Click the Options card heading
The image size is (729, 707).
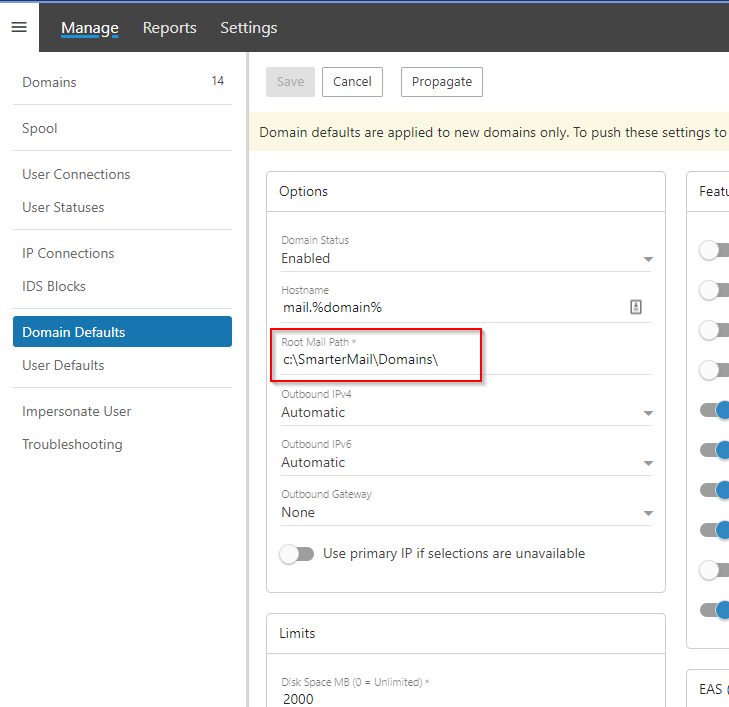click(303, 192)
